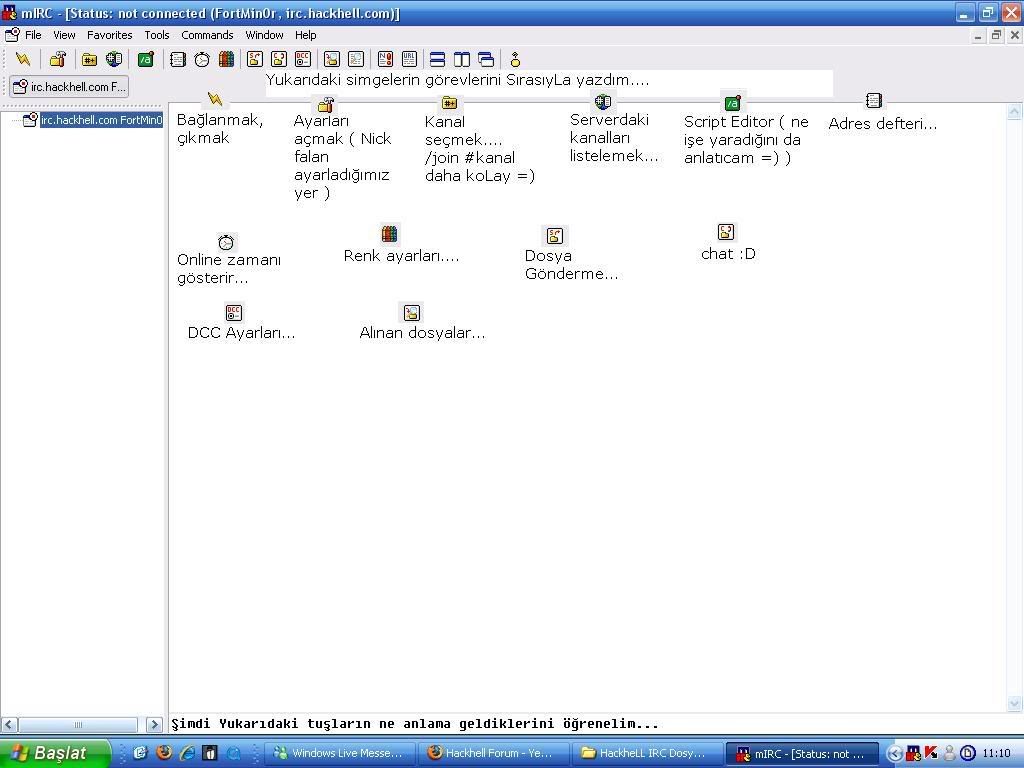Open the server Channels List globe icon

(114, 59)
